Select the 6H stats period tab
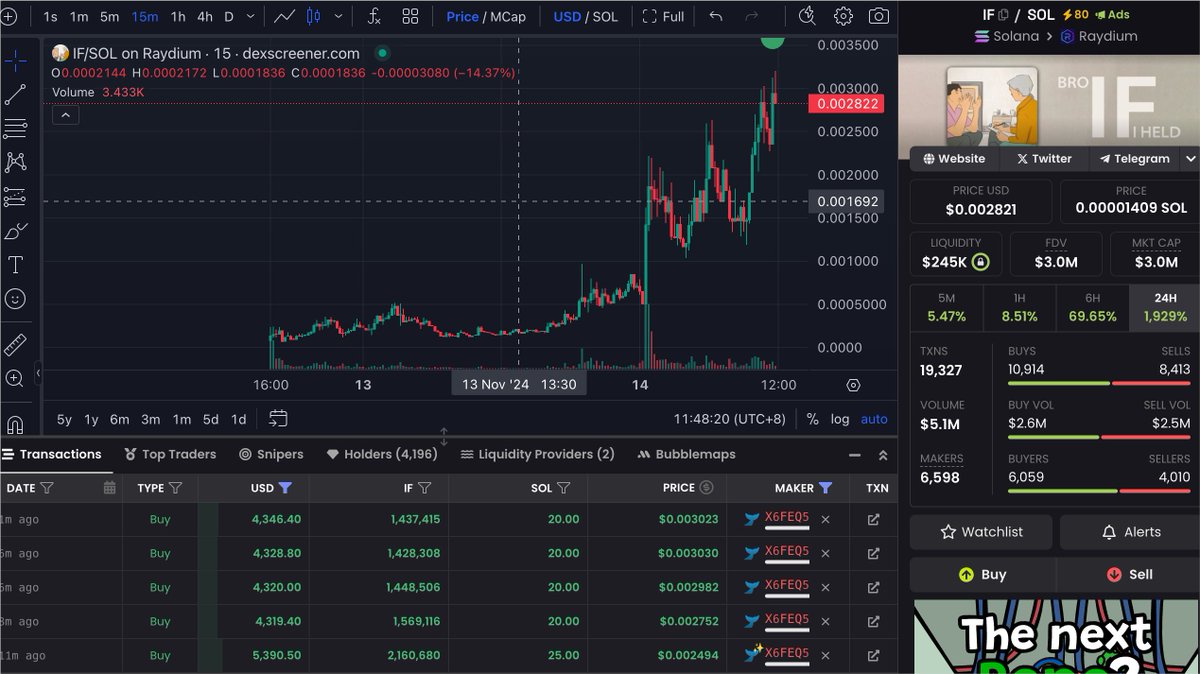 tap(1092, 307)
